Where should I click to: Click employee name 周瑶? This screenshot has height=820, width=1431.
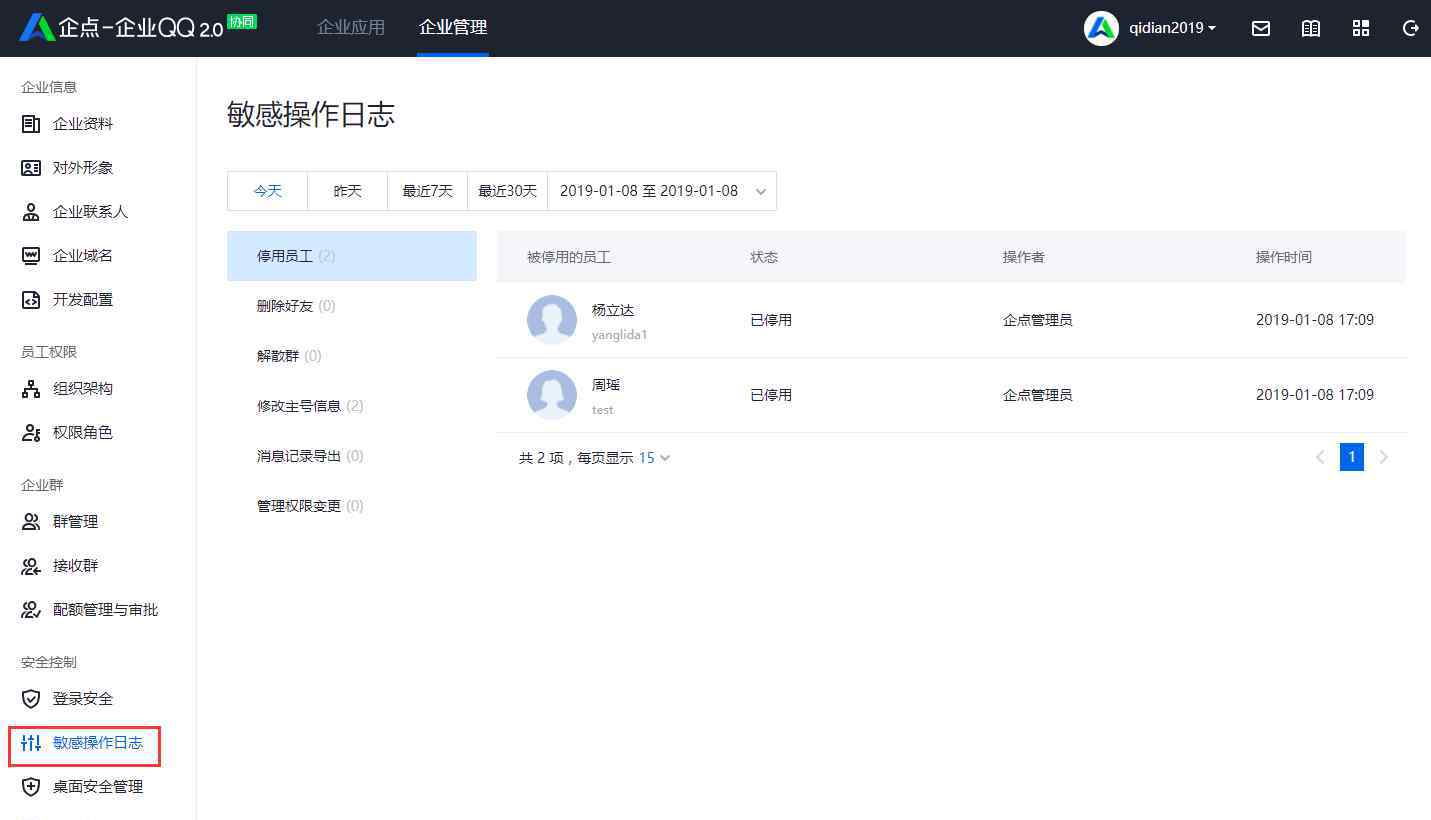[x=606, y=385]
